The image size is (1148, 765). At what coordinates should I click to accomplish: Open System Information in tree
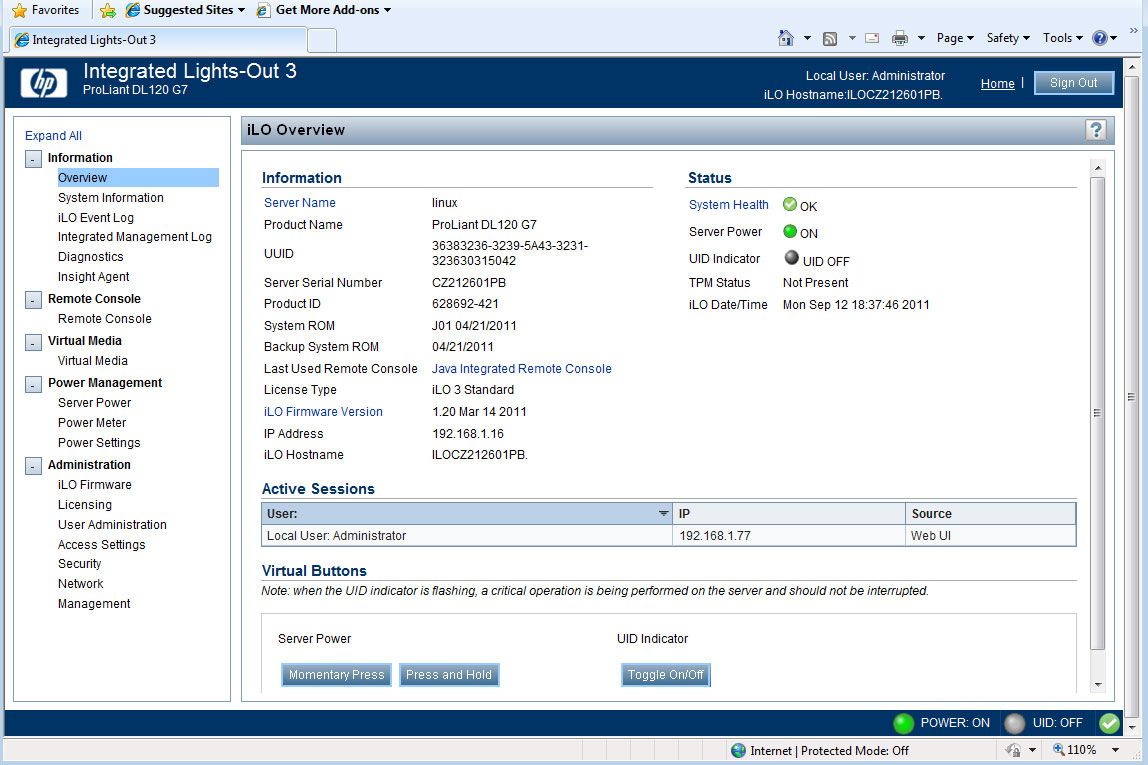click(x=111, y=198)
